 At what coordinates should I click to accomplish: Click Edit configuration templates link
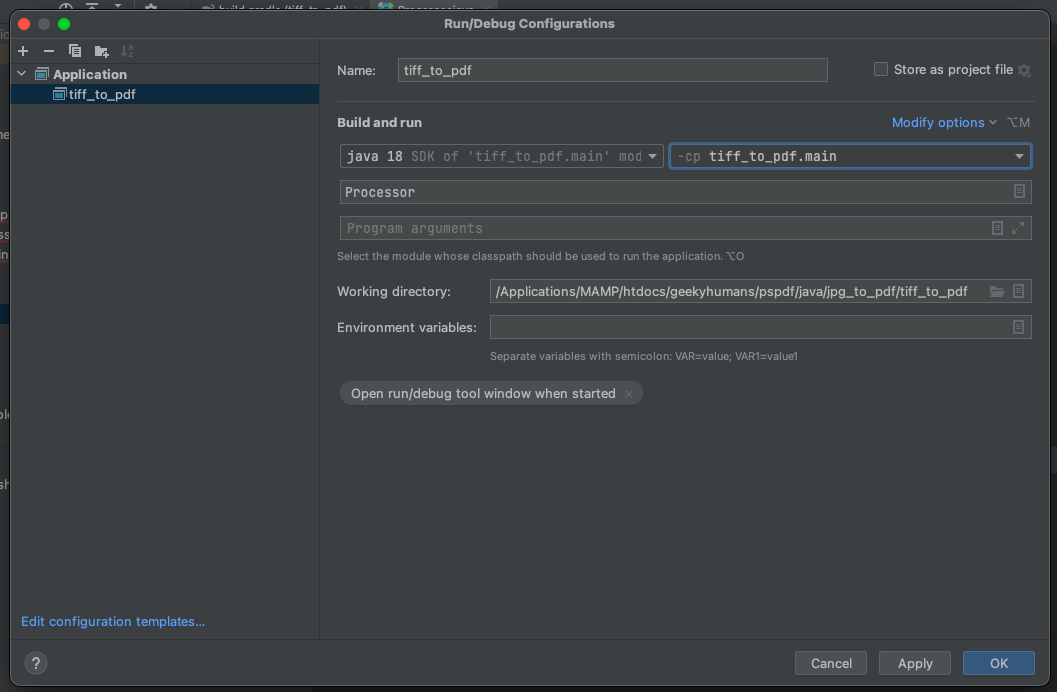point(112,621)
